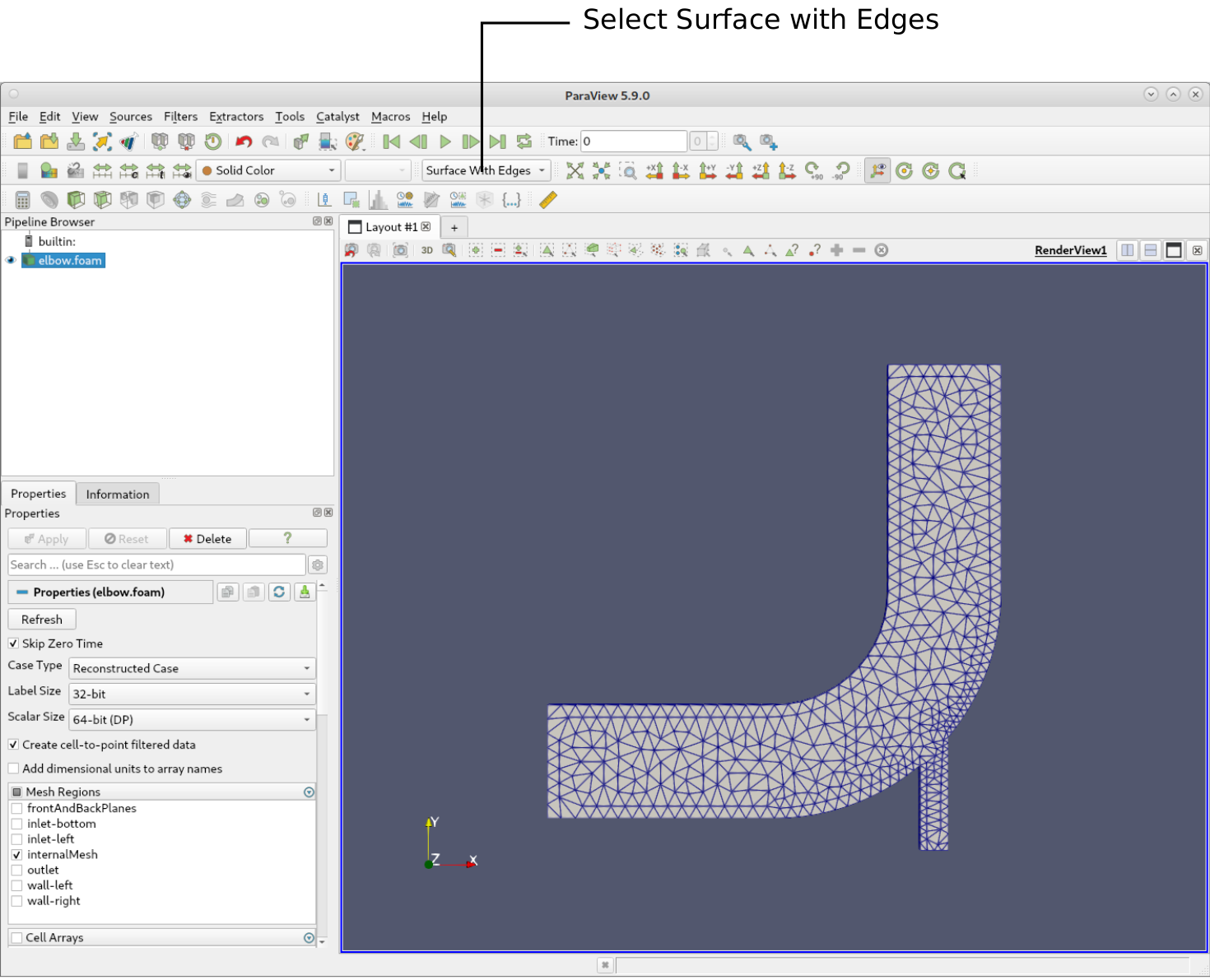Set view direction to +X
The image size is (1210, 980).
pyautogui.click(x=654, y=170)
